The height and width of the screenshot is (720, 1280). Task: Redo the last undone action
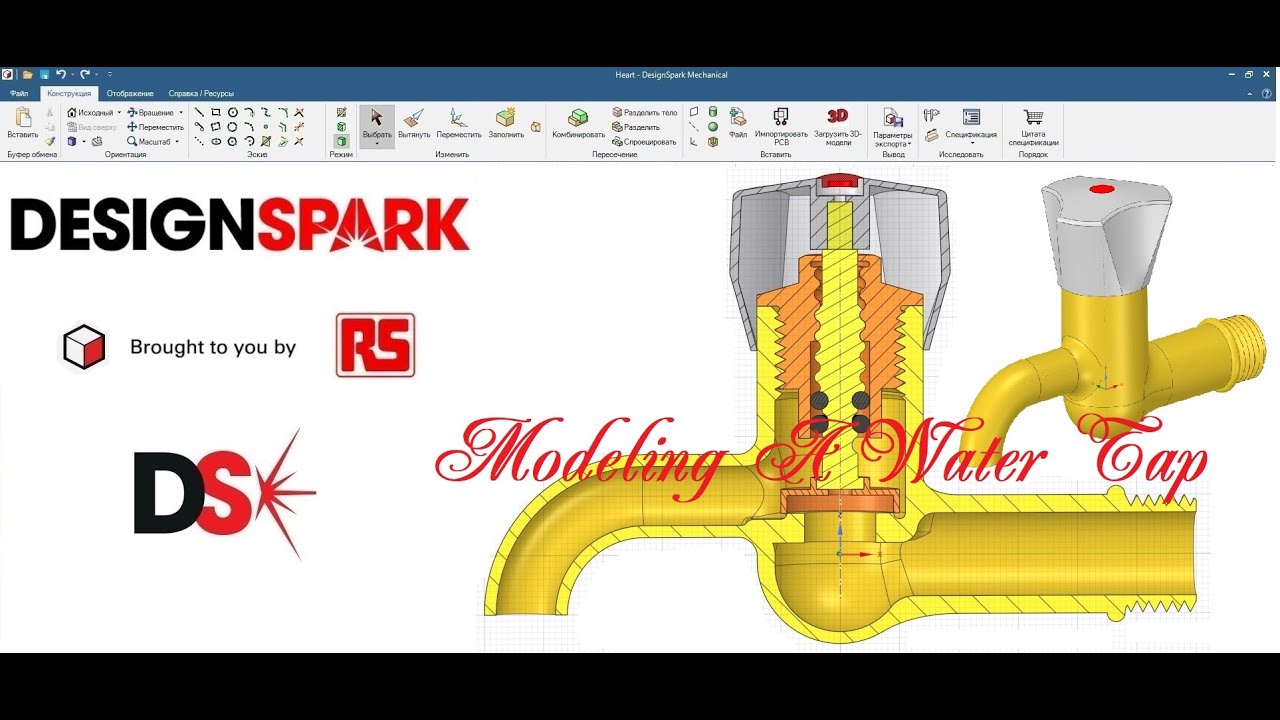tap(84, 75)
